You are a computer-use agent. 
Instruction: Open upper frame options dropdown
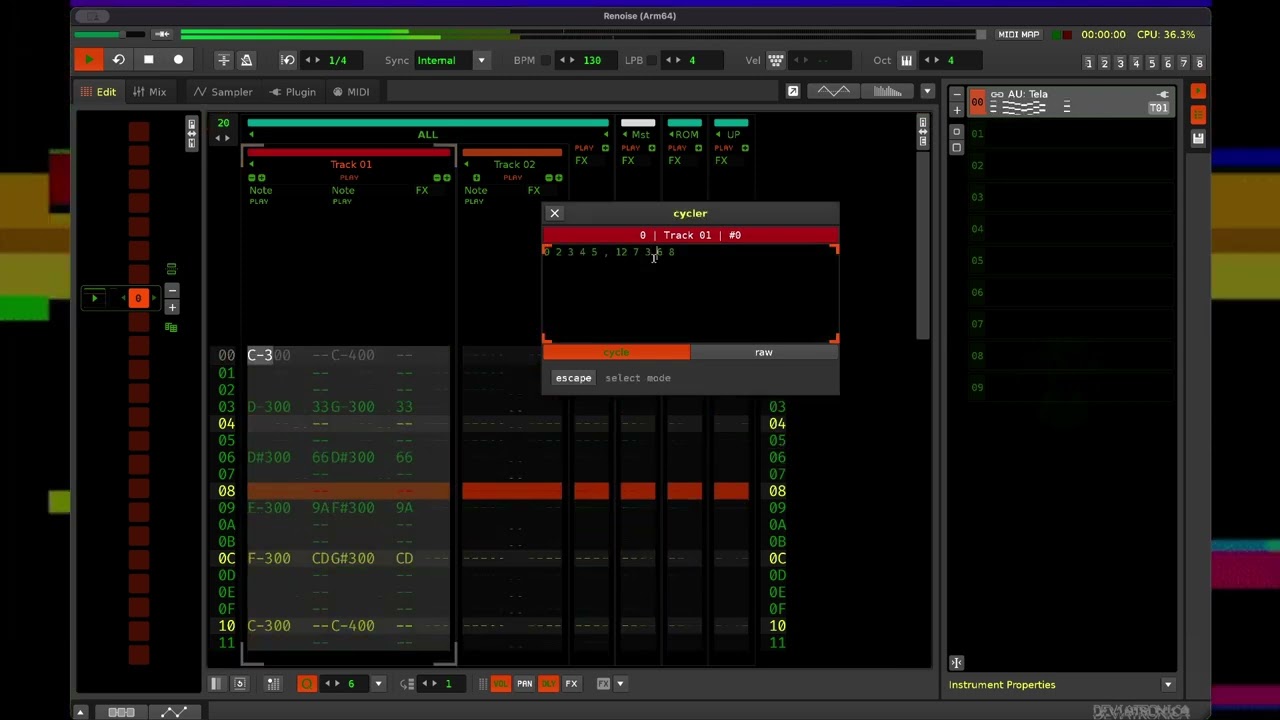tap(927, 91)
